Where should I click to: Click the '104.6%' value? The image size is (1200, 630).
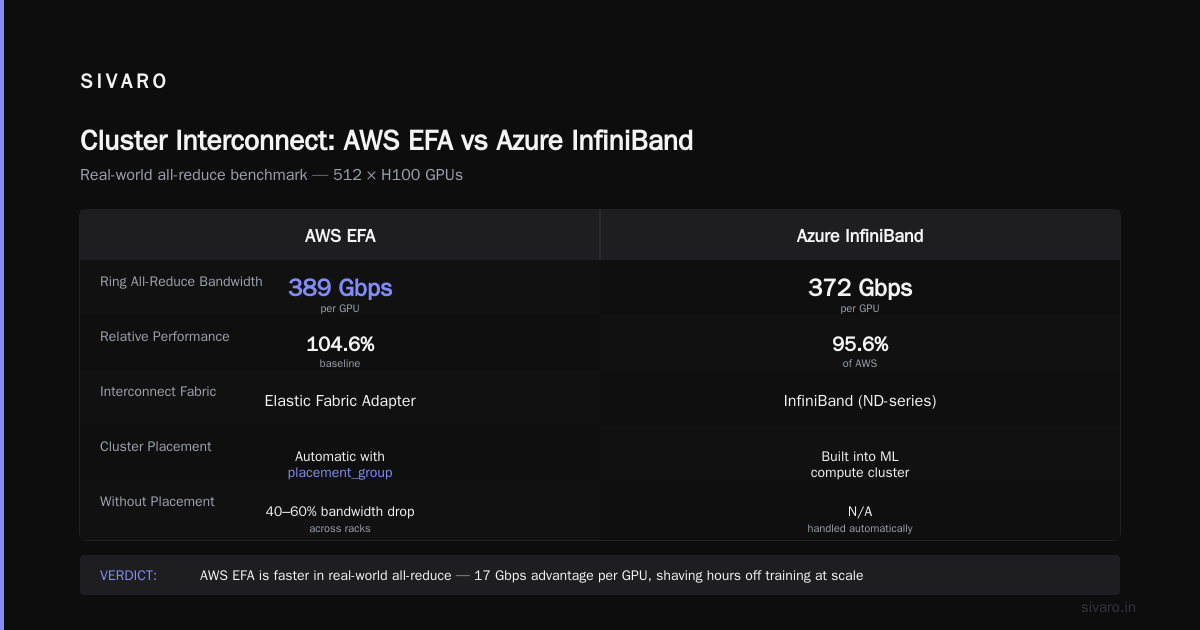(x=340, y=344)
